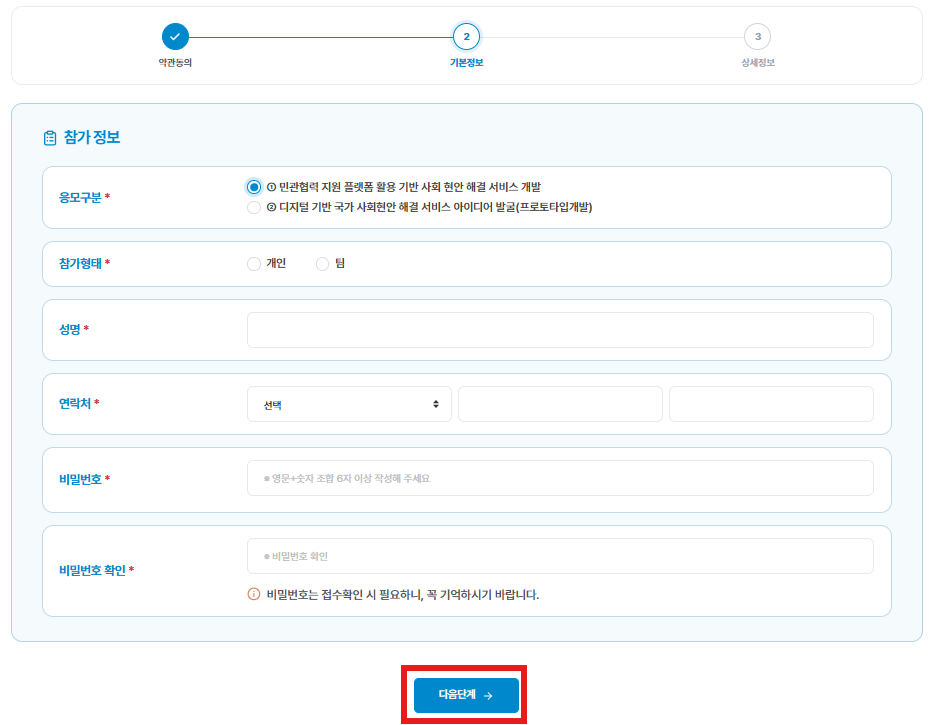Choose 개인 participation type
The width and height of the screenshot is (931, 725).
point(254,264)
